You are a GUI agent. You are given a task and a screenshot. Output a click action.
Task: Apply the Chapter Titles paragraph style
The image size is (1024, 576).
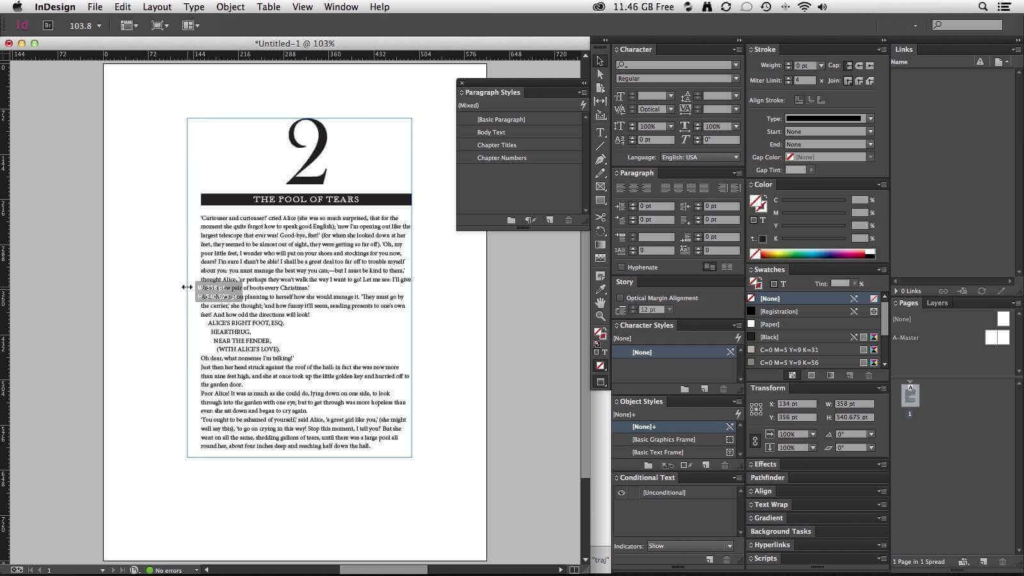(496, 145)
